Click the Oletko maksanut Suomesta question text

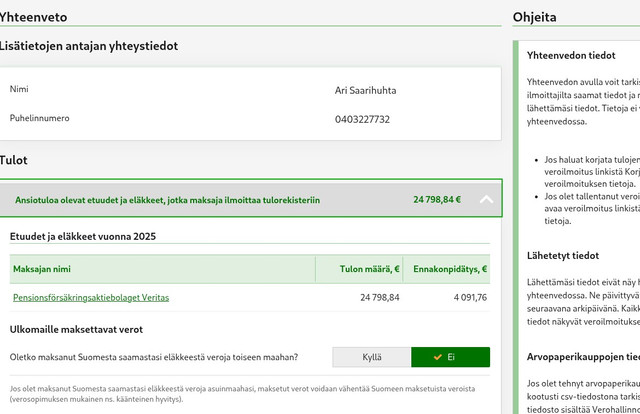(154, 357)
